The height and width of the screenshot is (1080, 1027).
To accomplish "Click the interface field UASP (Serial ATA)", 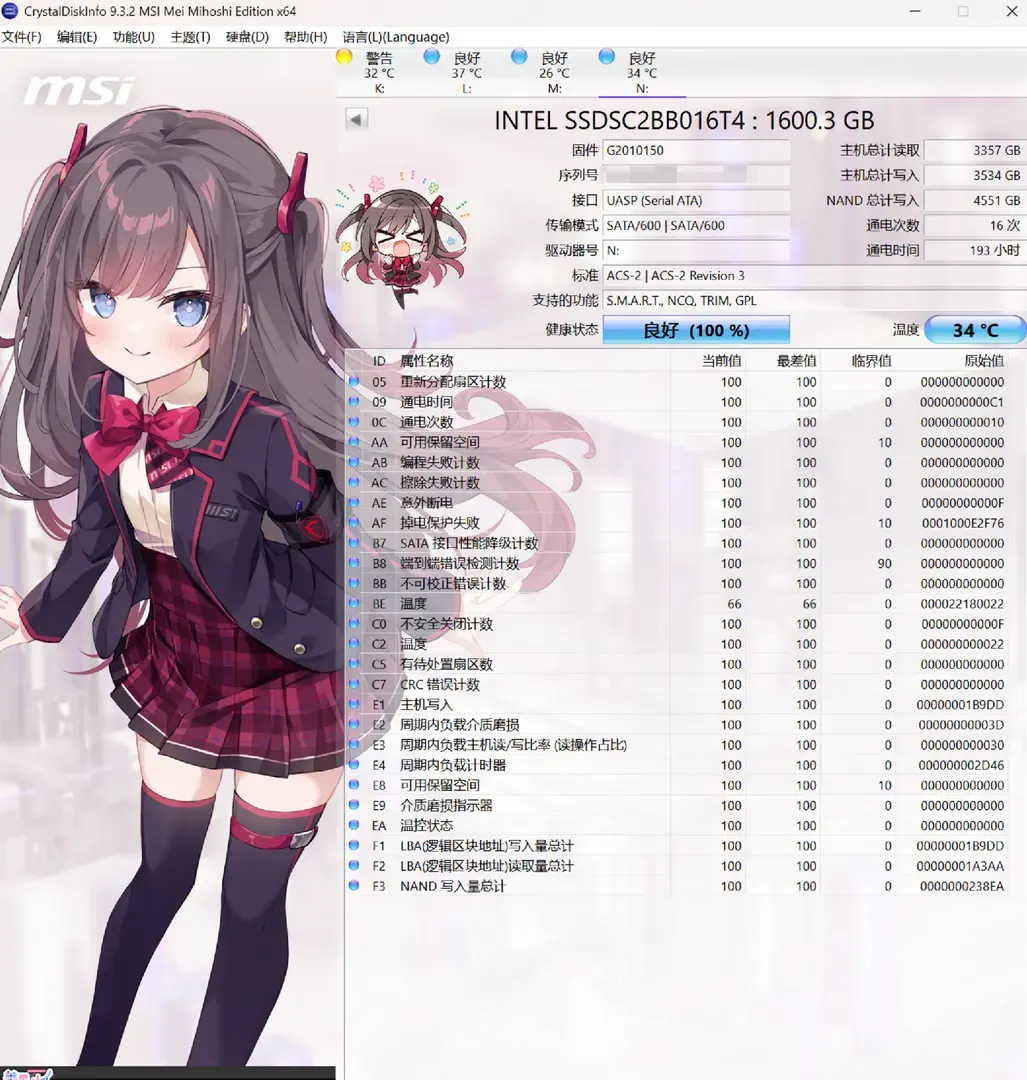I will (696, 200).
